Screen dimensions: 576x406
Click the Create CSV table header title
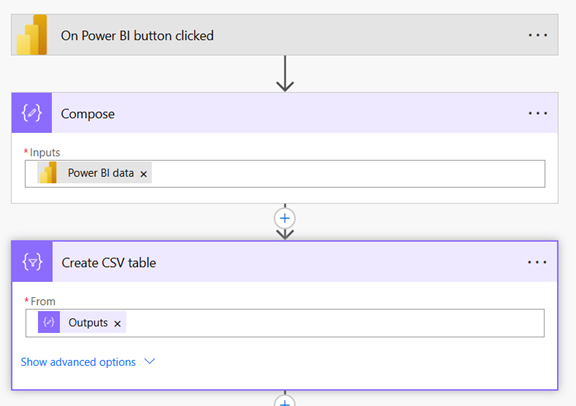109,263
